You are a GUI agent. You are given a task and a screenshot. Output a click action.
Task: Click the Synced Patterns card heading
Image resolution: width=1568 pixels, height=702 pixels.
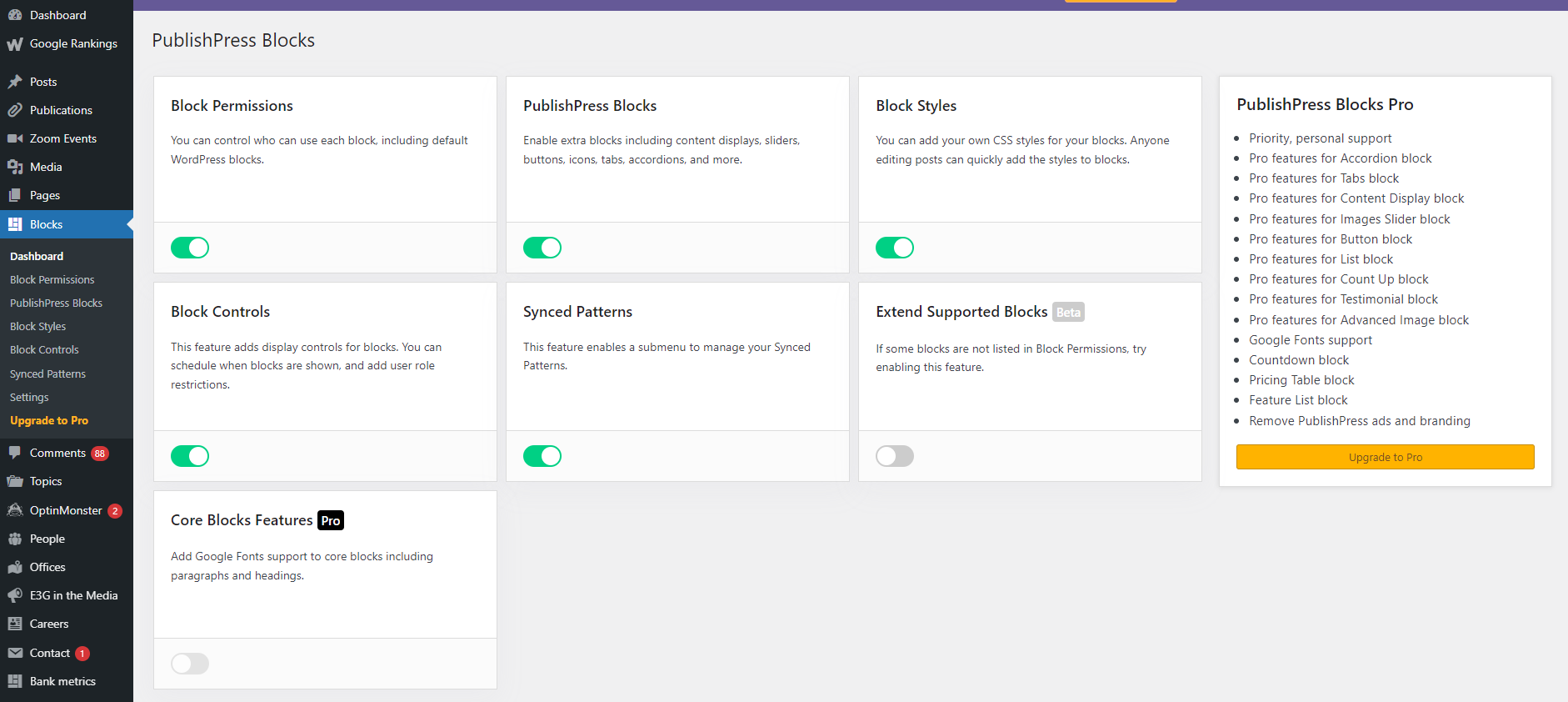point(577,312)
